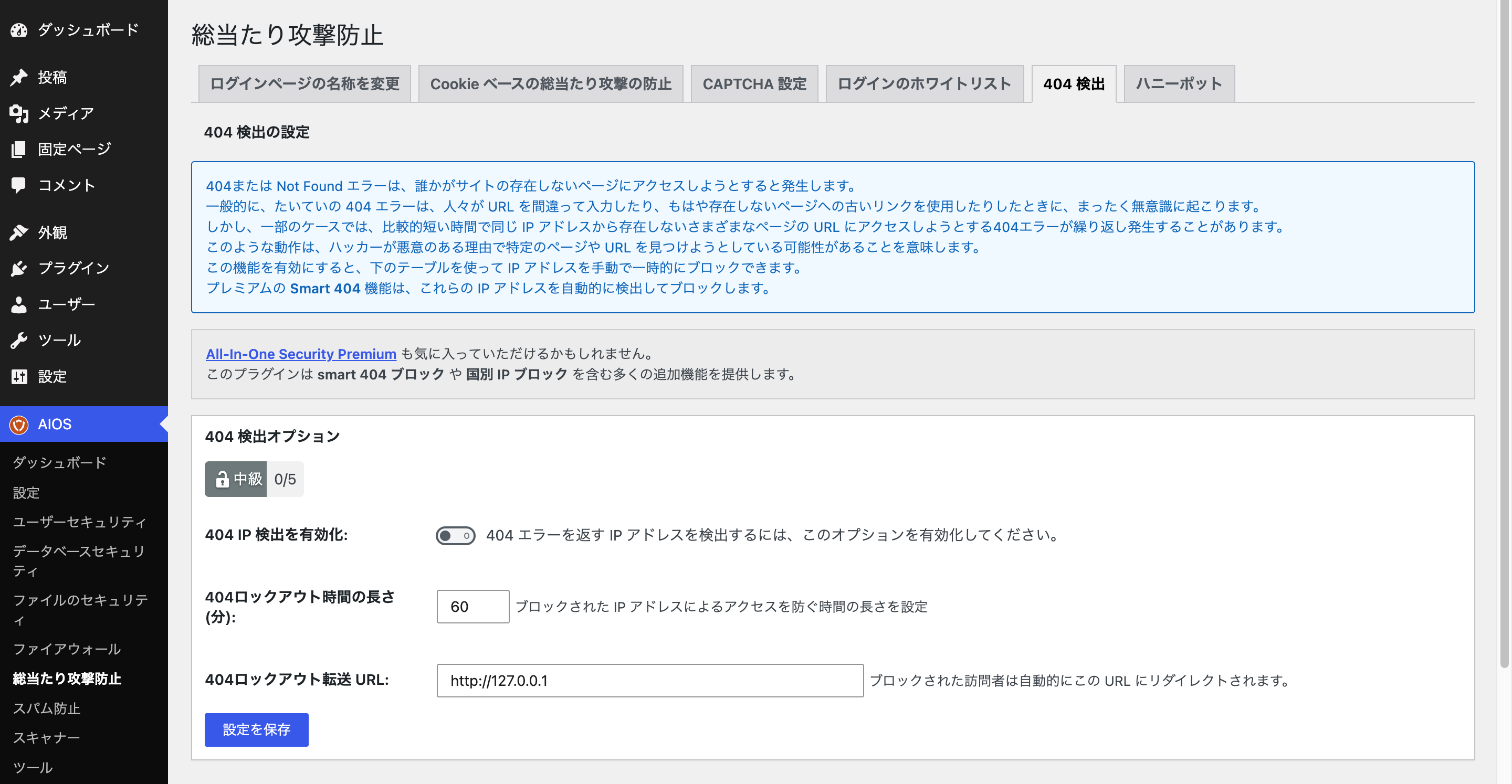Click the speech bubble icon for コメント
The height and width of the screenshot is (784, 1512).
tap(19, 185)
